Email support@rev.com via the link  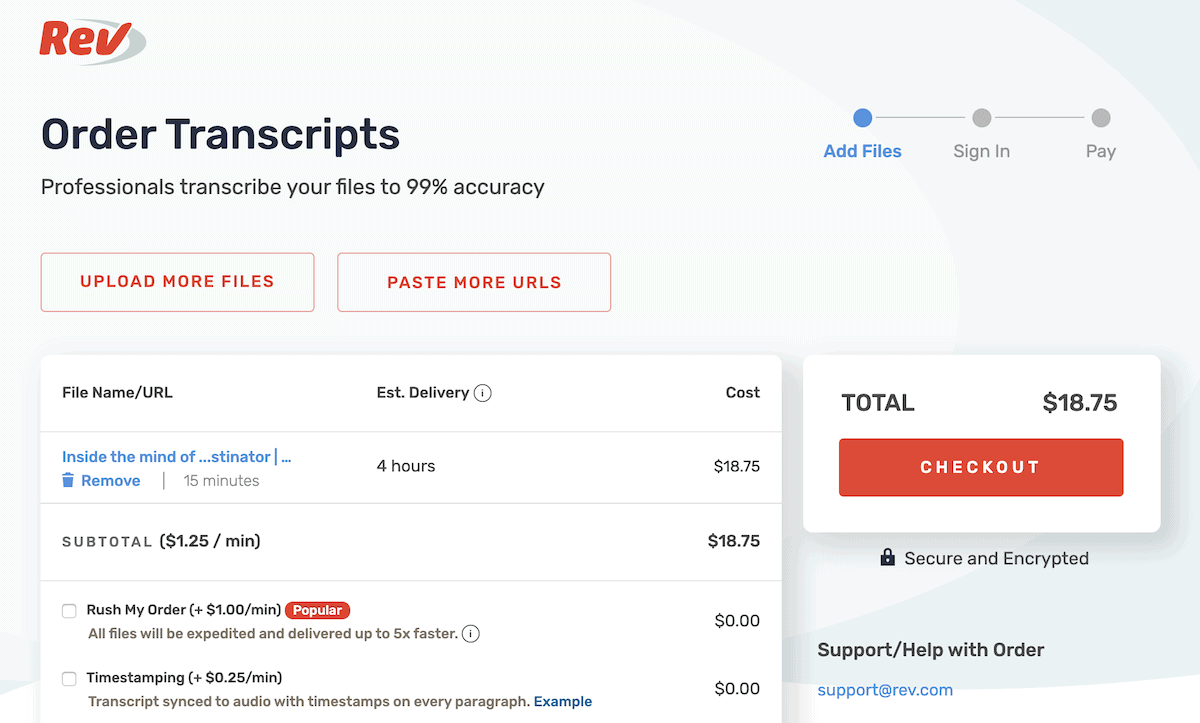click(x=885, y=690)
